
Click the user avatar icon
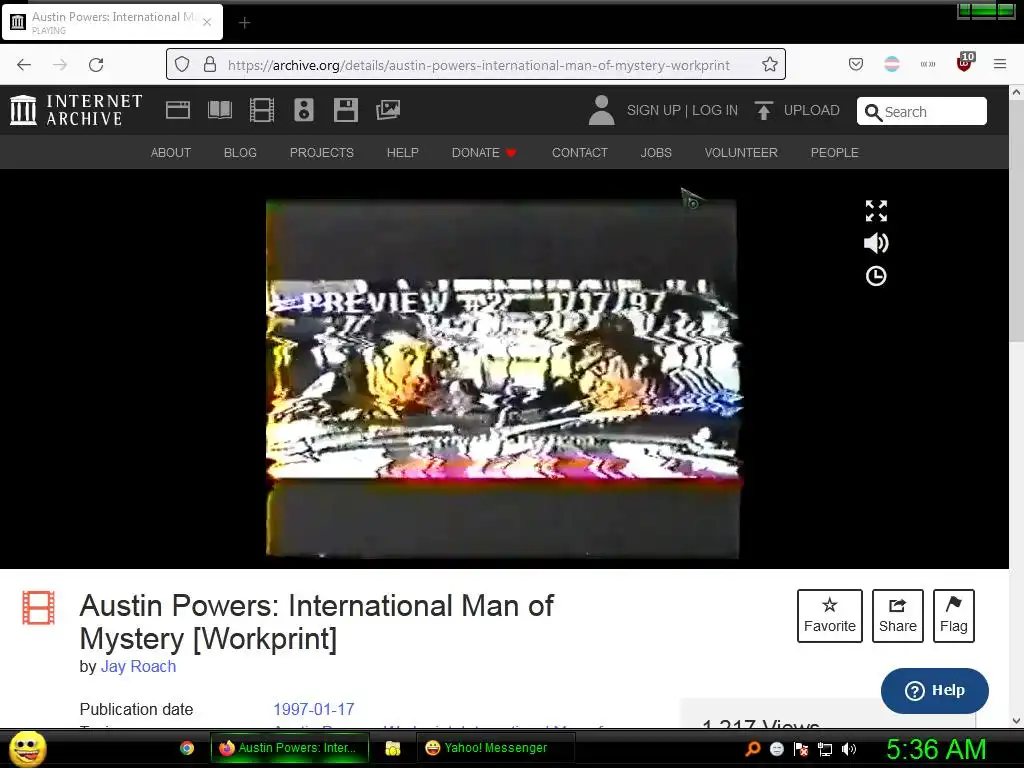(x=601, y=110)
